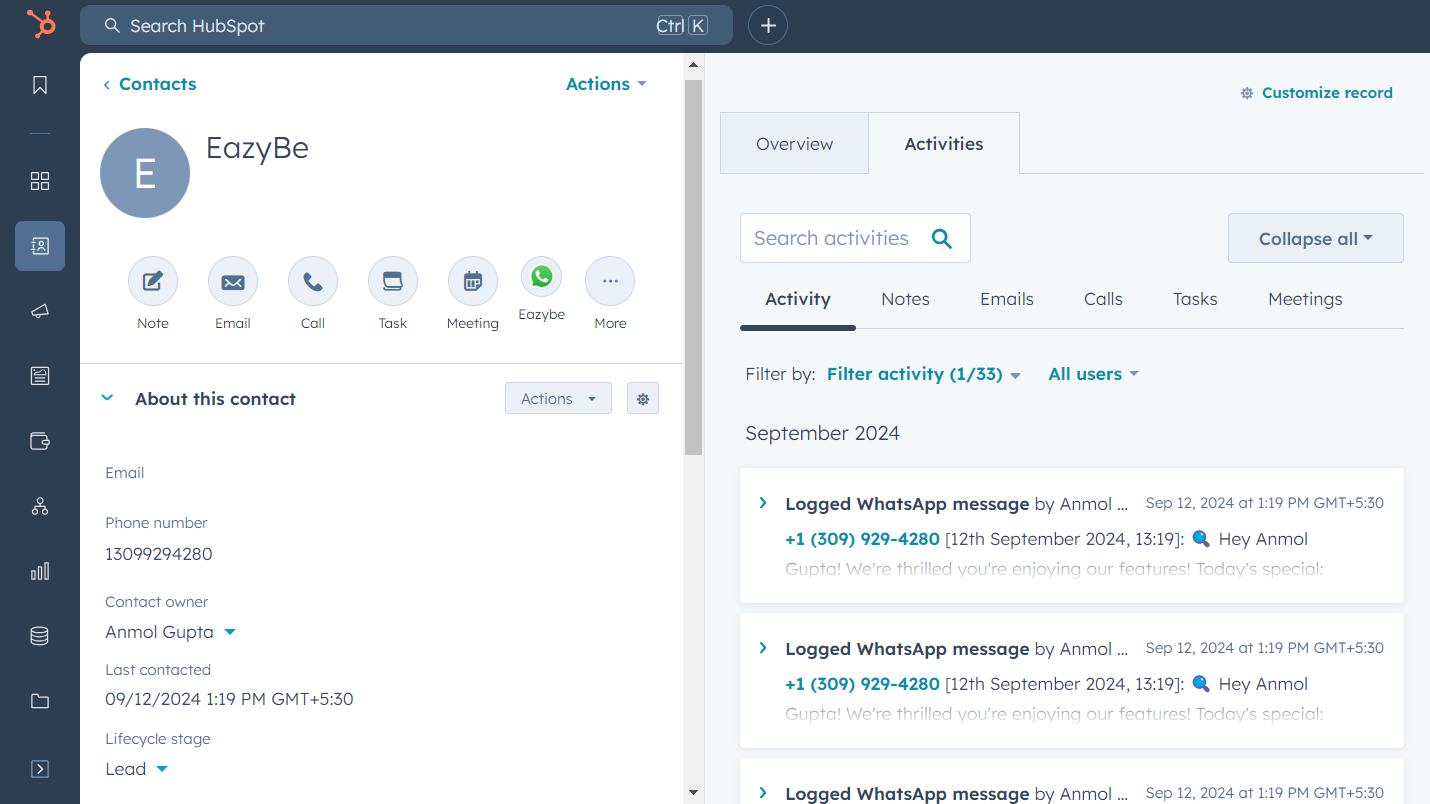This screenshot has width=1430, height=804.
Task: Open the Marketing megaphone icon in sidebar
Action: pos(39,311)
